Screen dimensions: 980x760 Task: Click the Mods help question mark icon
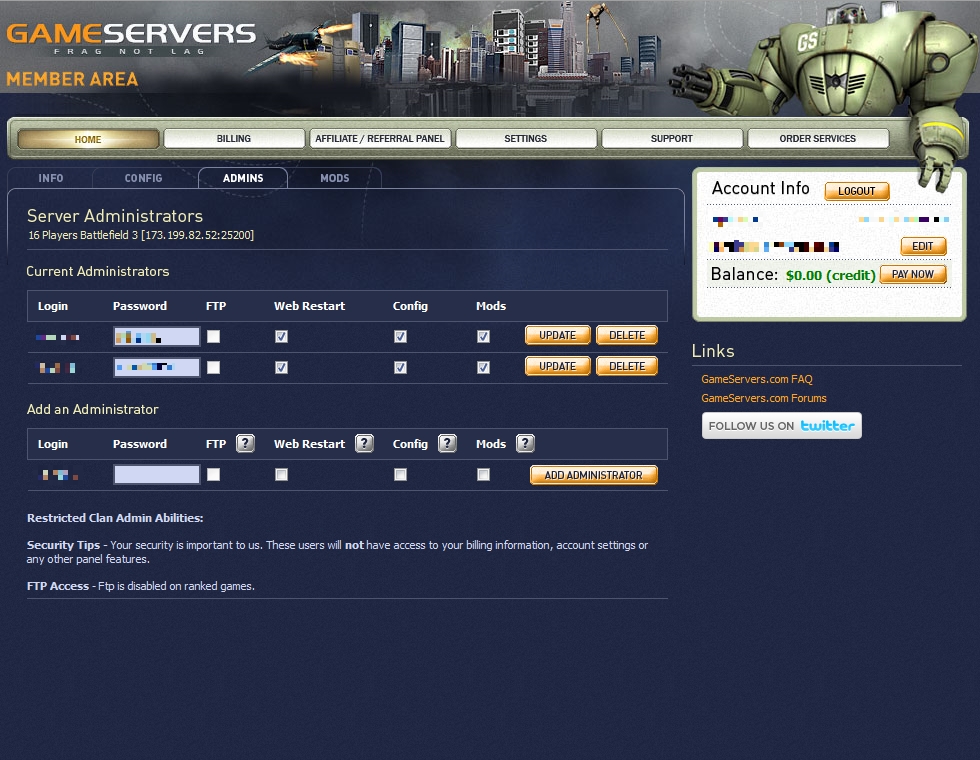pyautogui.click(x=526, y=444)
